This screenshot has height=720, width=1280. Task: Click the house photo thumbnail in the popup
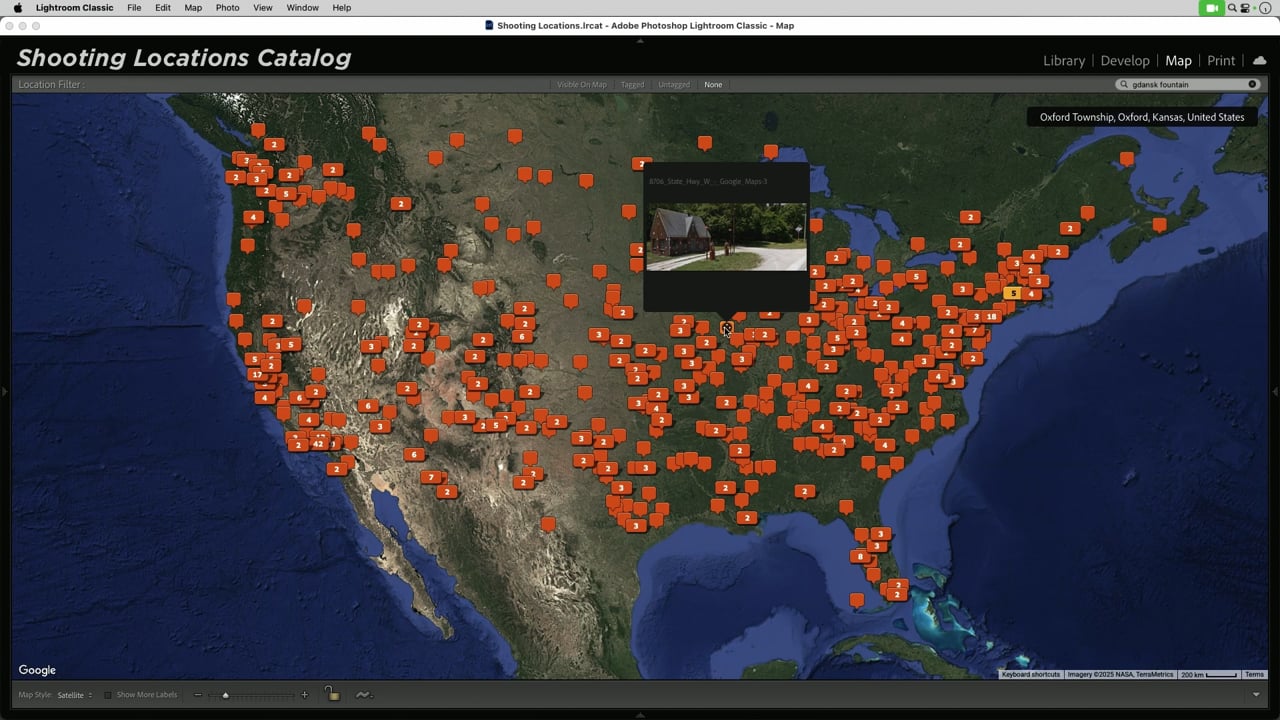click(726, 237)
